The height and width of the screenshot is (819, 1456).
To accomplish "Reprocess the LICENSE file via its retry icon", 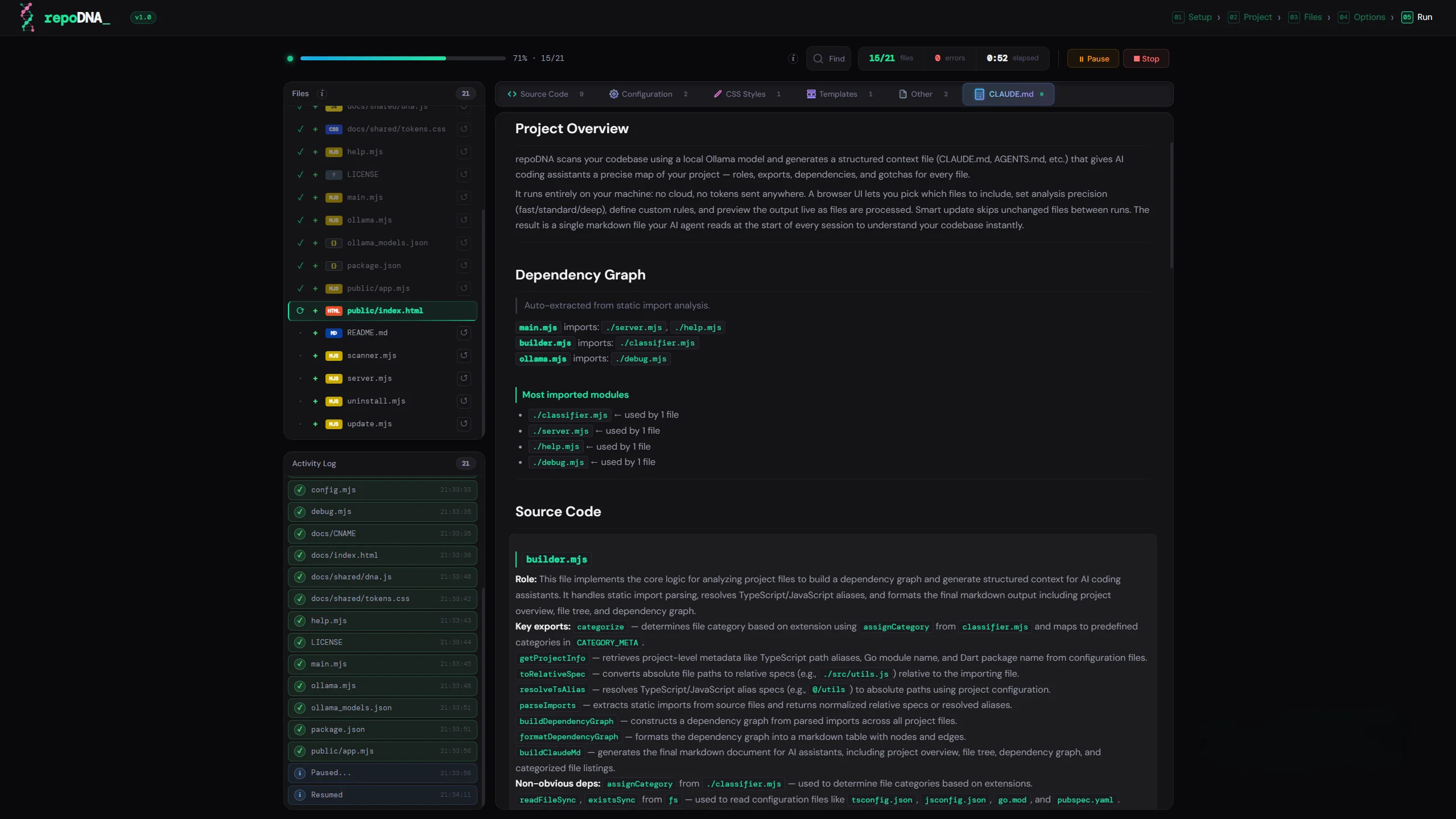I will coord(464,175).
